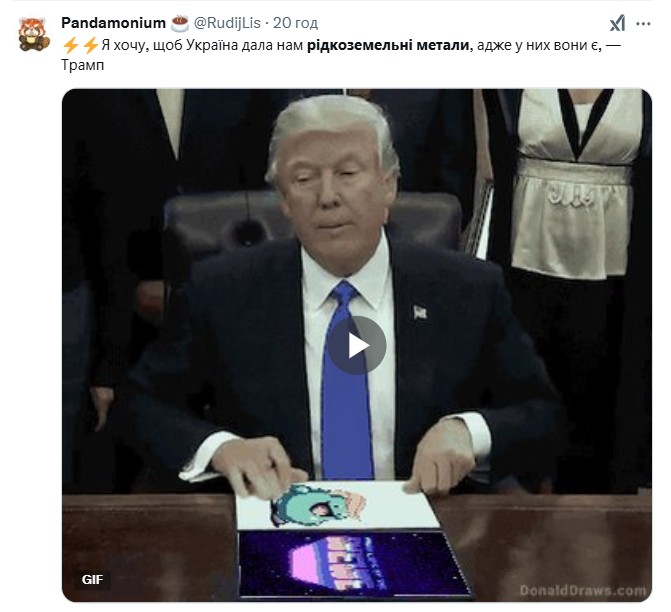Visit the @RudijLis handle profile

(227, 23)
